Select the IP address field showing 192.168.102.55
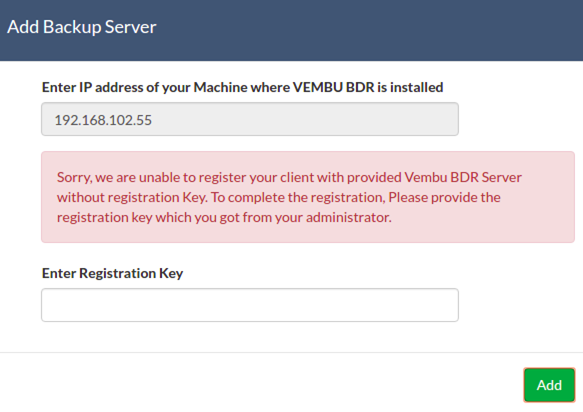Image resolution: width=583 pixels, height=412 pixels. 250,119
